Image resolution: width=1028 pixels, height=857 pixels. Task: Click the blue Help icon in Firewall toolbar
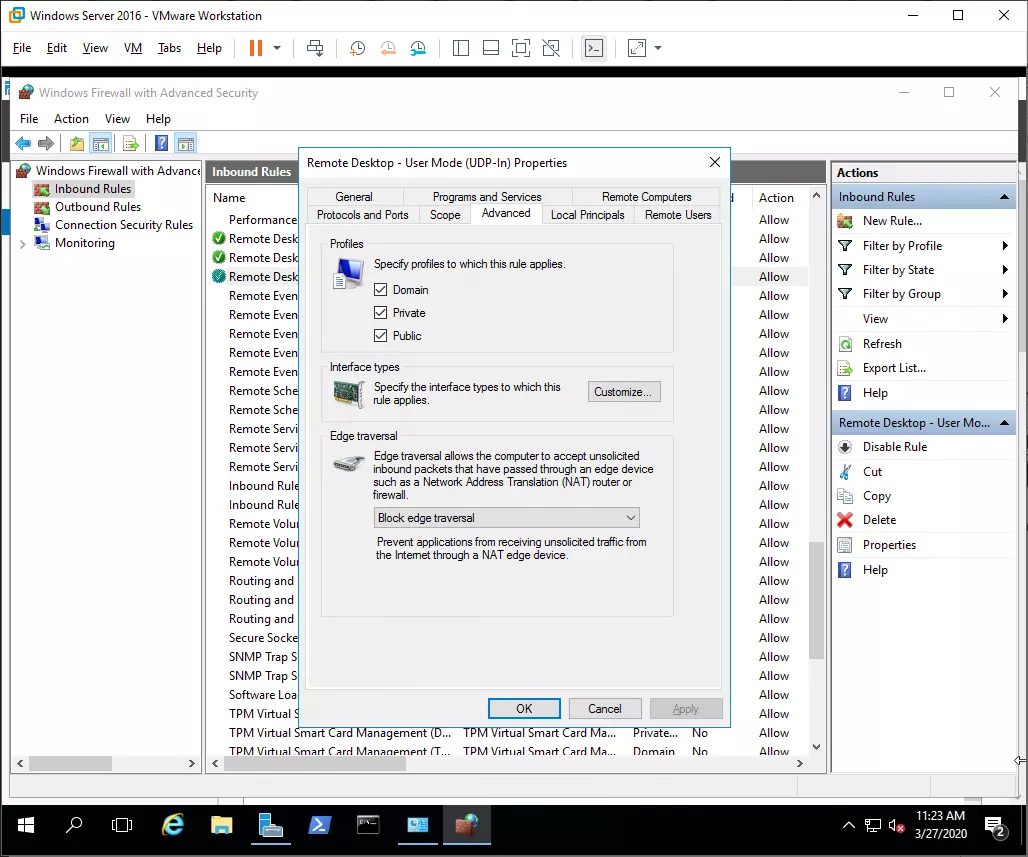pos(161,143)
